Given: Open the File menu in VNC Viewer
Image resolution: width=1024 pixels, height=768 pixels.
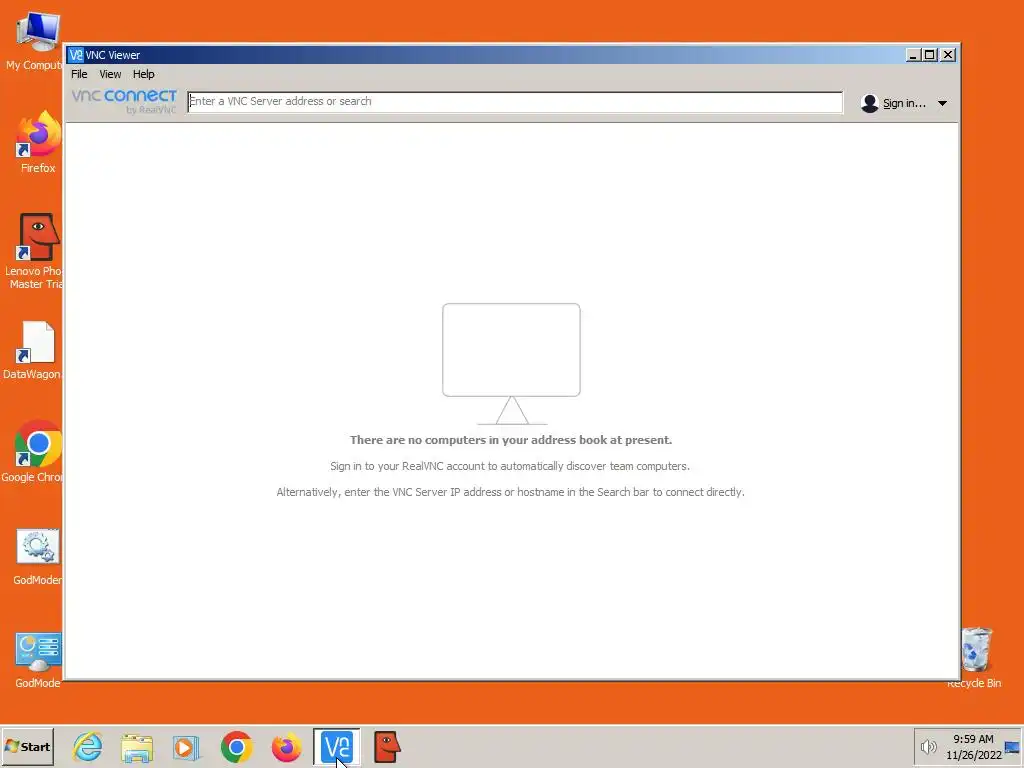Looking at the screenshot, I should [79, 74].
